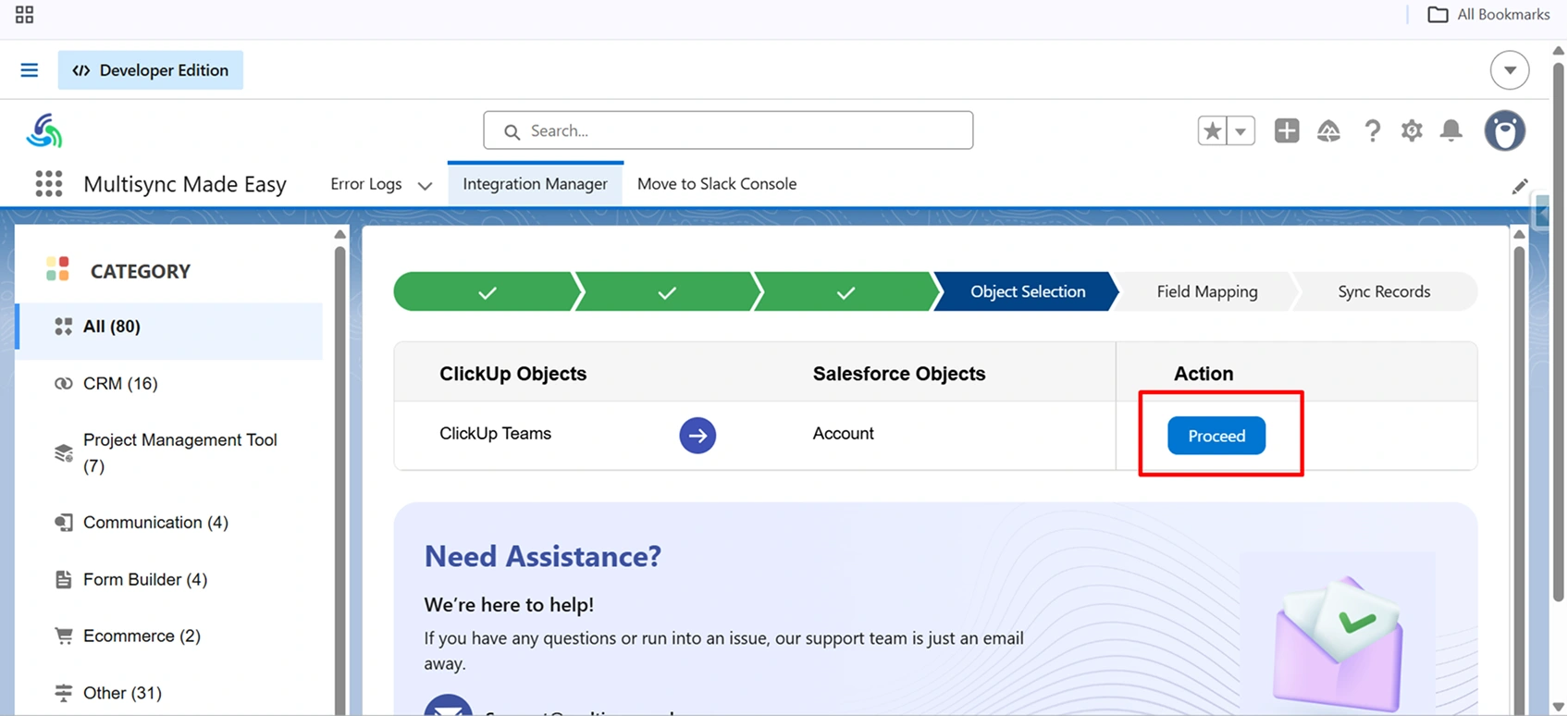1568x716 pixels.
Task: Go to the Field Mapping step
Action: click(x=1206, y=291)
